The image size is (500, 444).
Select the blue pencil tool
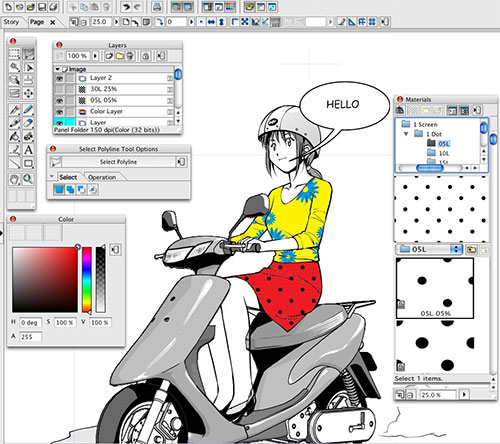tap(29, 110)
